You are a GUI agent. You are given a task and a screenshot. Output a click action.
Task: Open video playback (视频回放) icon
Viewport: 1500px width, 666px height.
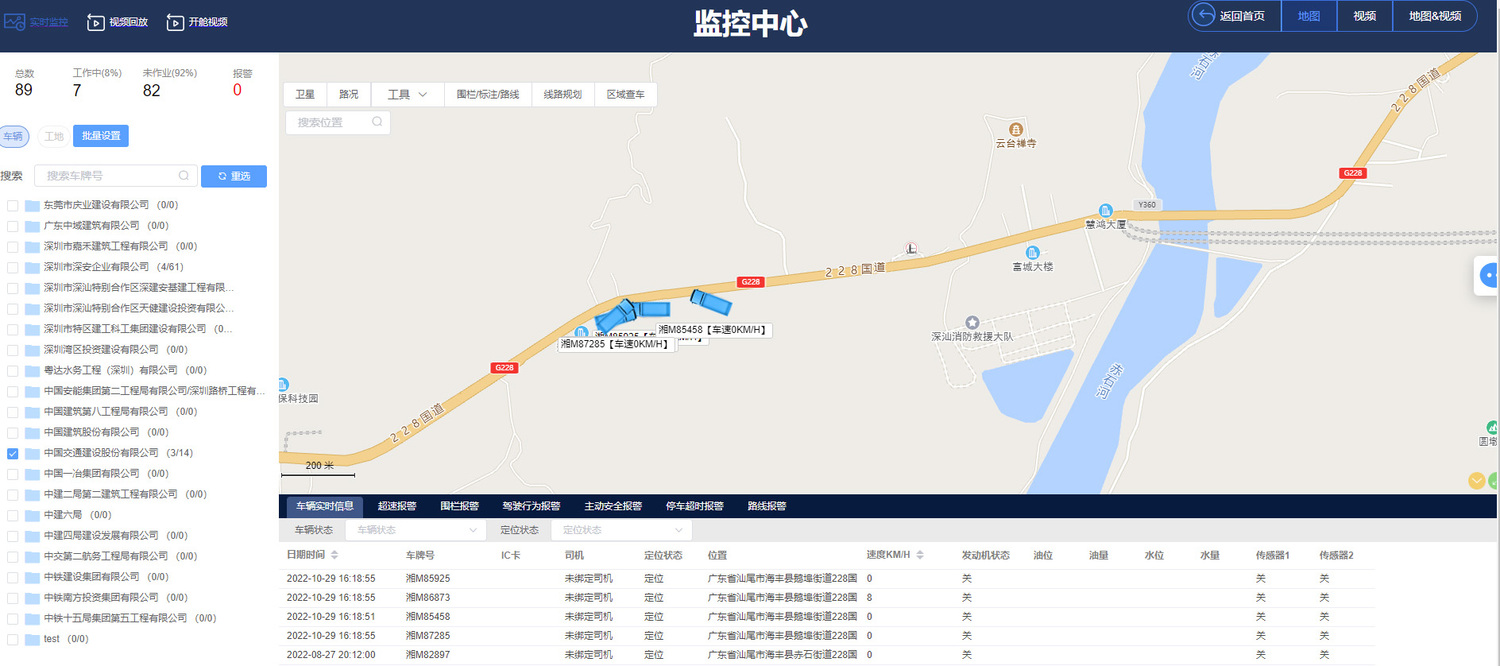pos(96,22)
